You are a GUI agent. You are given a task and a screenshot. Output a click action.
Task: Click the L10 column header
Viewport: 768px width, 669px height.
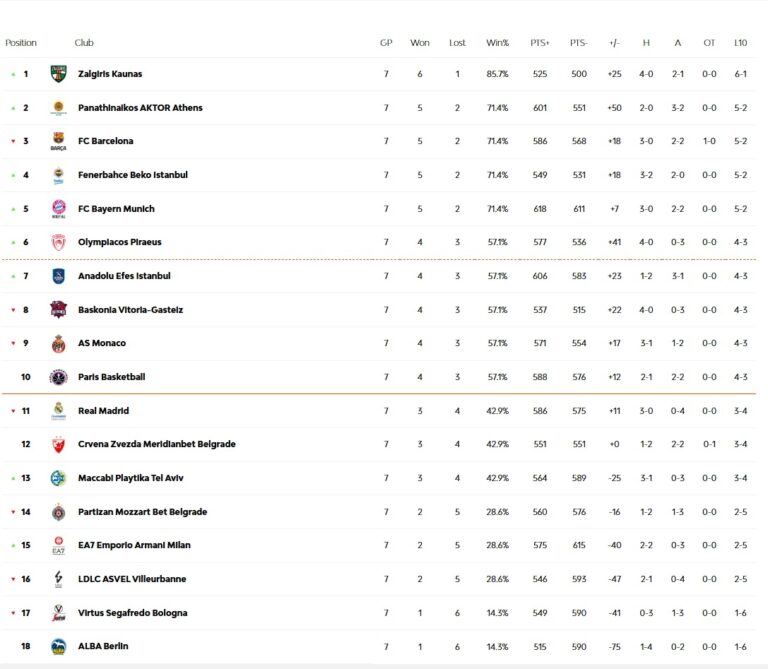point(740,43)
